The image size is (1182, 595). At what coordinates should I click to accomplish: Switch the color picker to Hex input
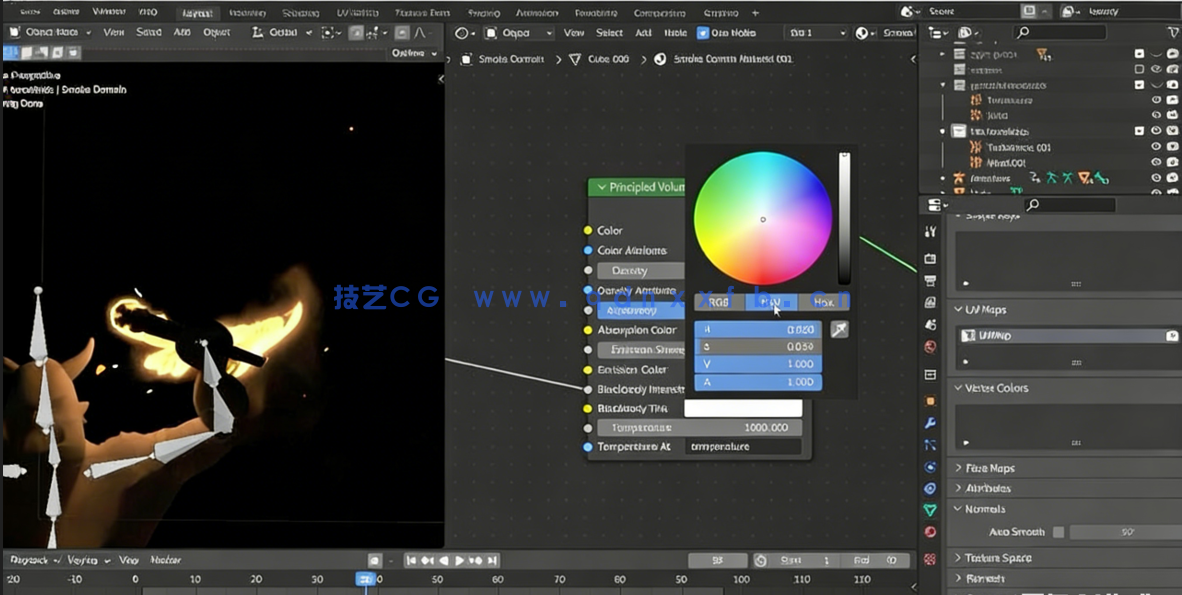pos(824,301)
